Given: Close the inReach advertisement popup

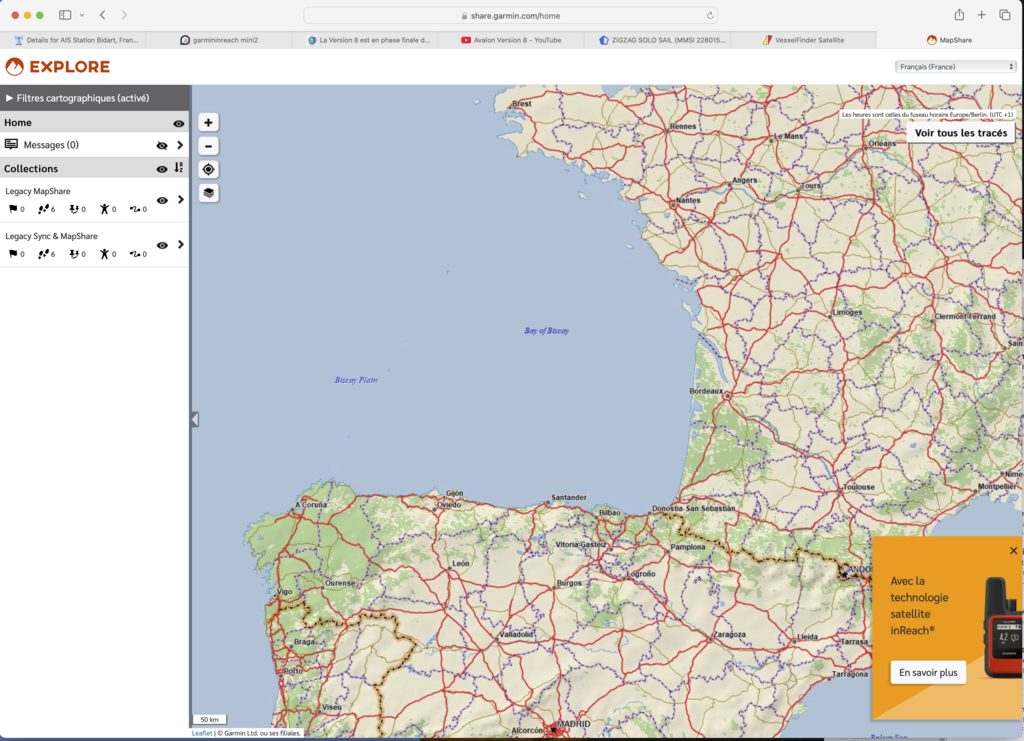Looking at the screenshot, I should point(1013,551).
